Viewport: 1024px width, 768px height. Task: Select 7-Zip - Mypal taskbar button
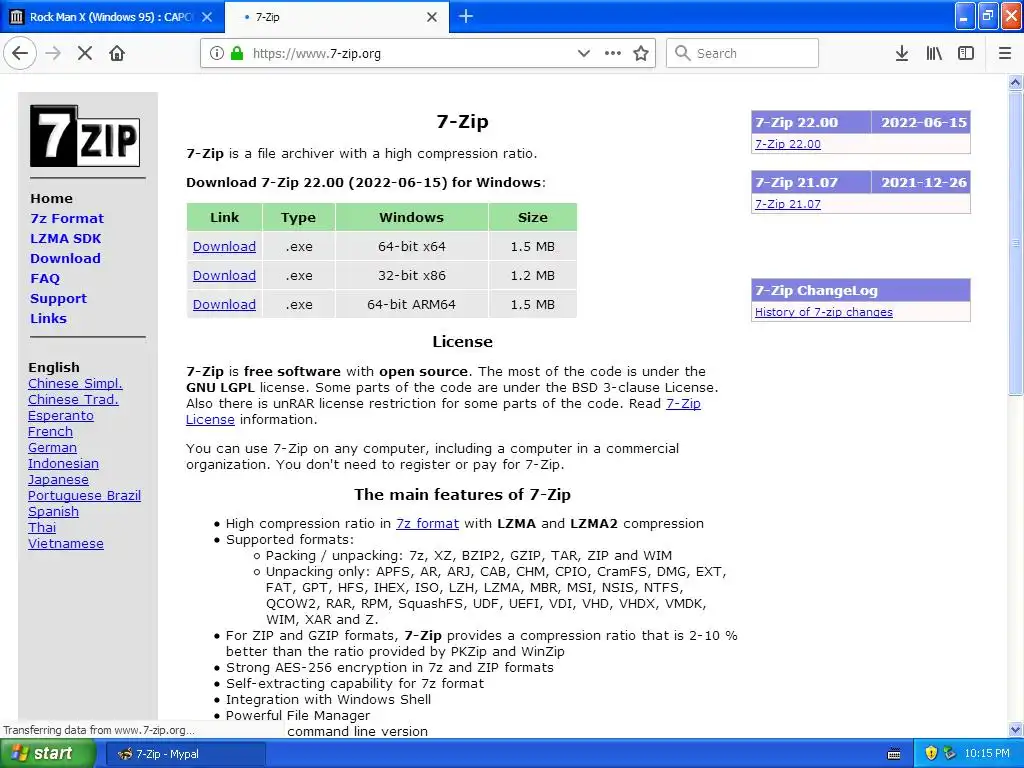185,754
